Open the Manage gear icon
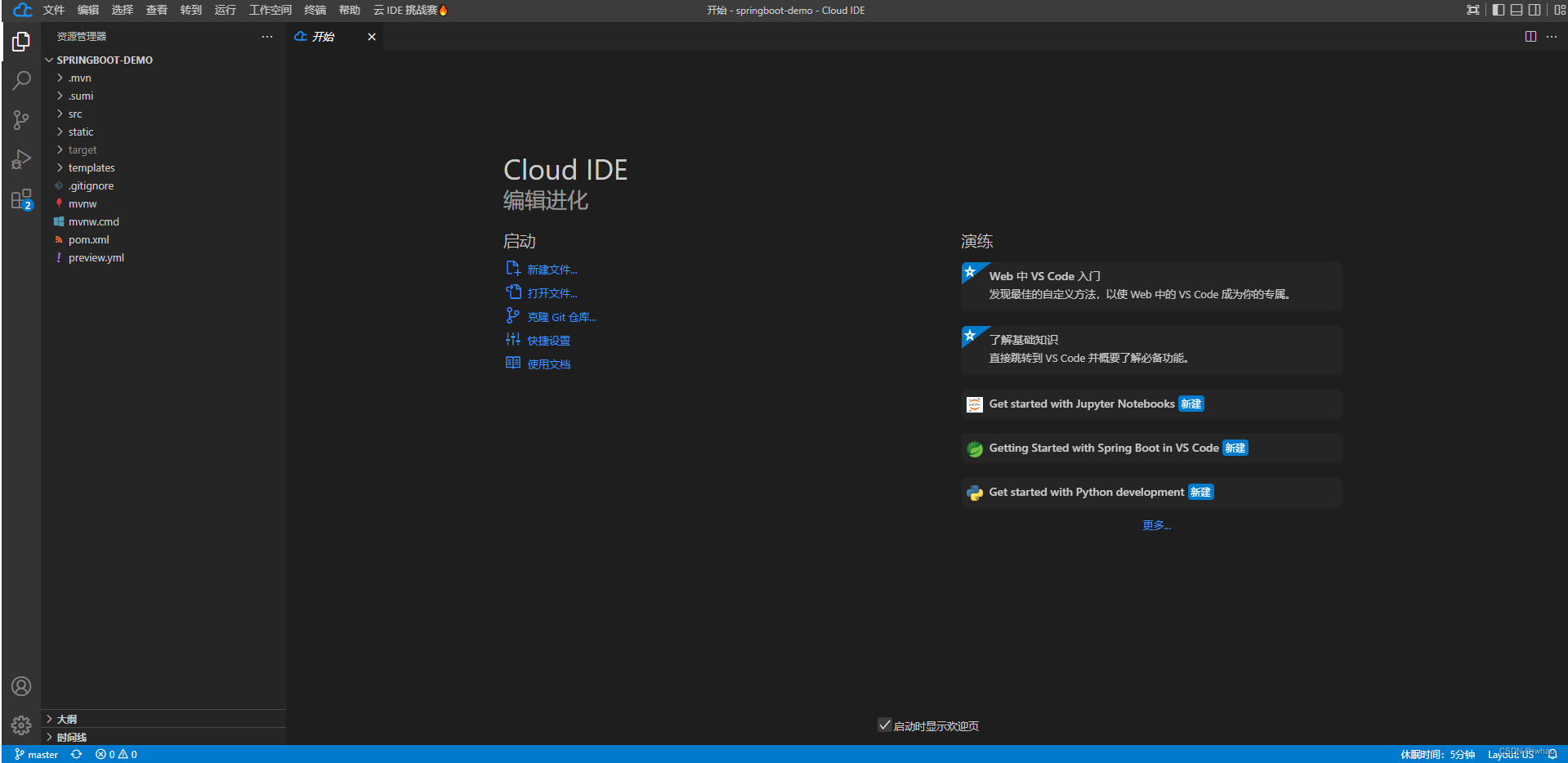The height and width of the screenshot is (763, 1568). [21, 725]
